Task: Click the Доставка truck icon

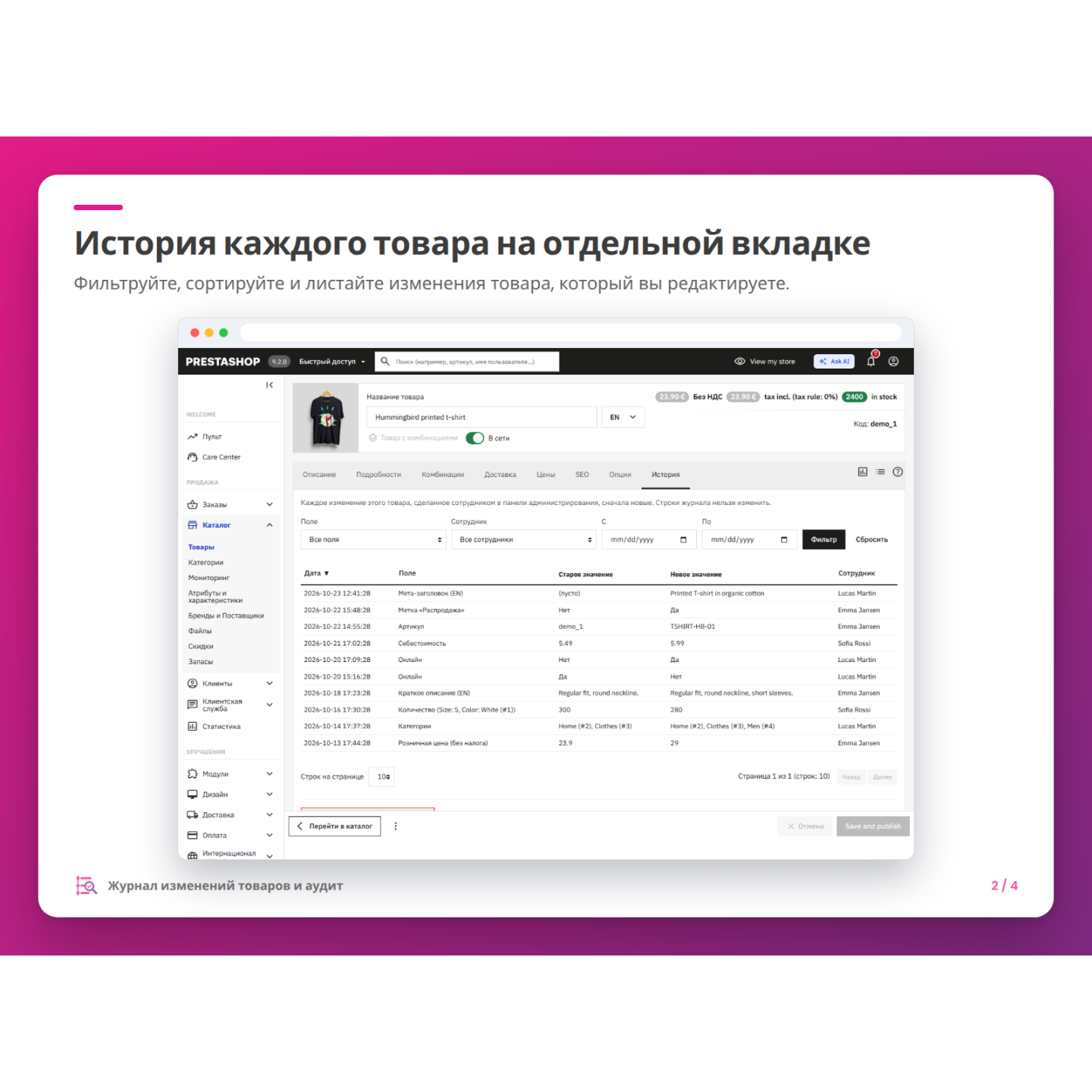Action: (193, 814)
